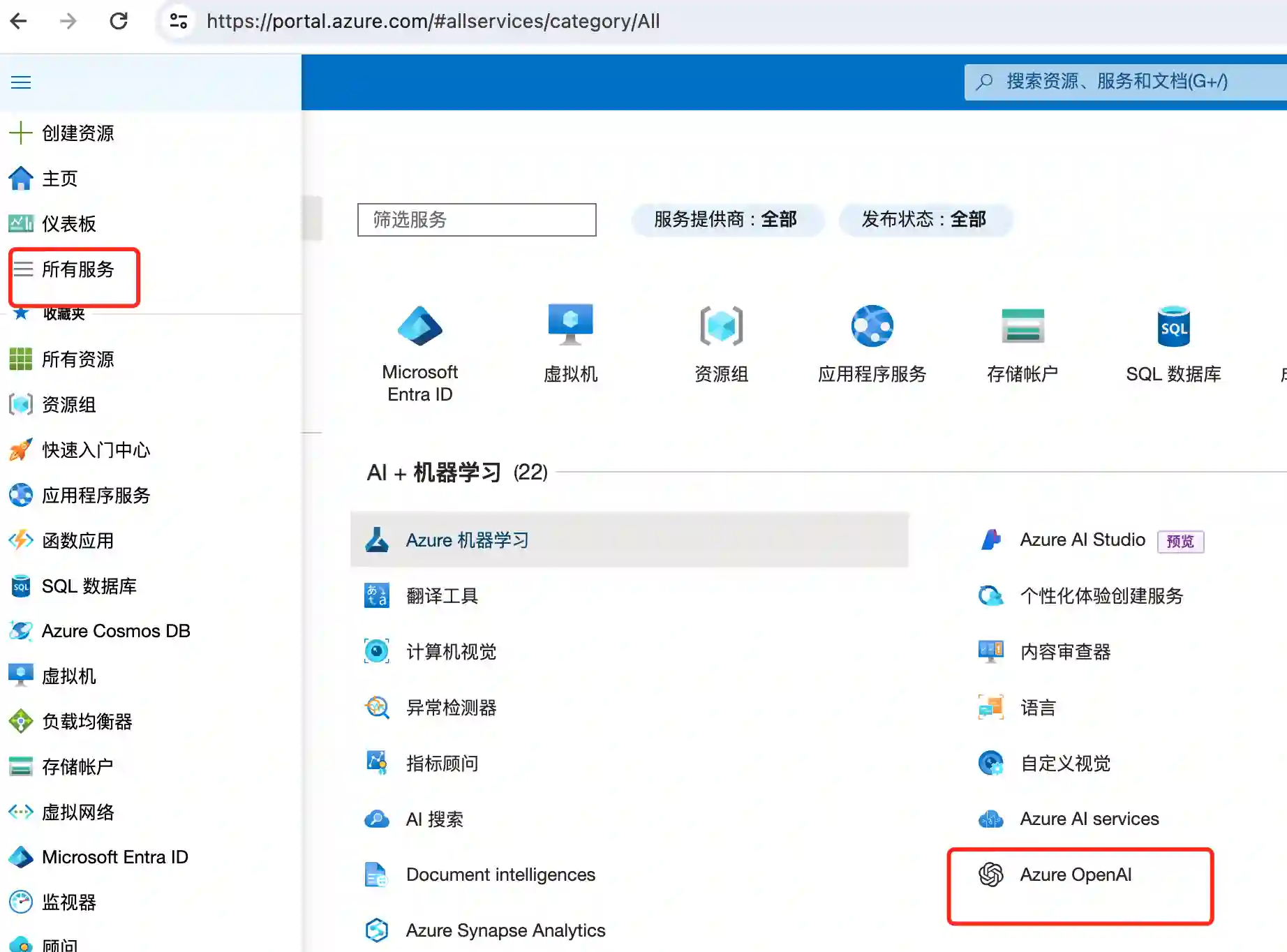This screenshot has width=1287, height=952.
Task: Open 资源组 in the sidebar favorites
Action: click(x=68, y=404)
